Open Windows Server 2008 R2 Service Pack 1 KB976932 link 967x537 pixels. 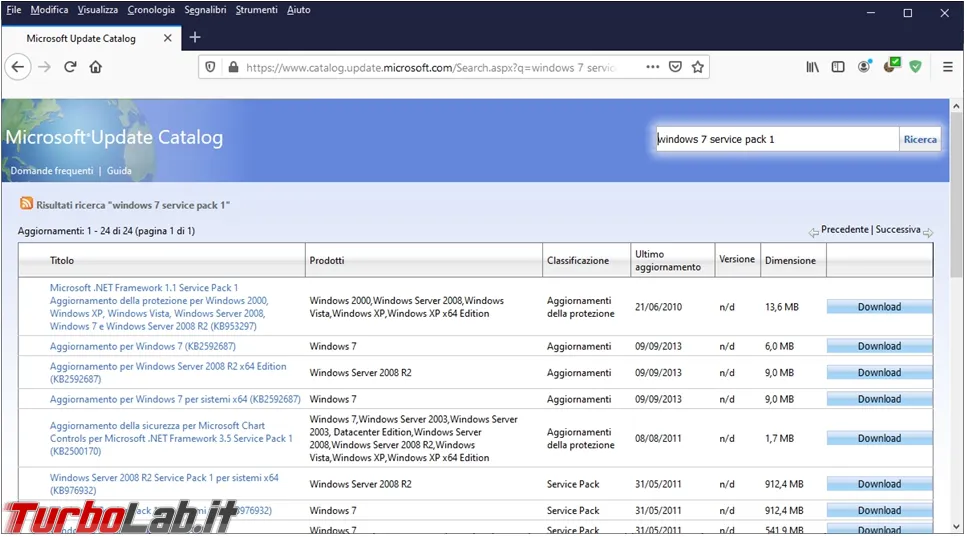[164, 484]
